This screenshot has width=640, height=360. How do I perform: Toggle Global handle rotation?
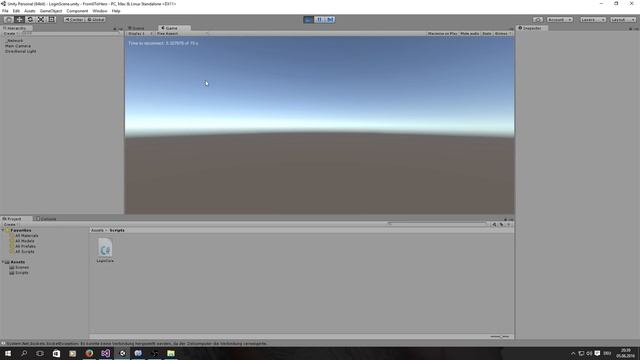click(96, 20)
